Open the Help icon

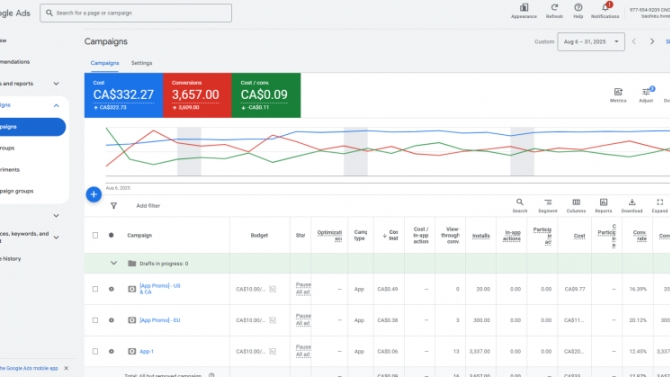click(x=578, y=8)
